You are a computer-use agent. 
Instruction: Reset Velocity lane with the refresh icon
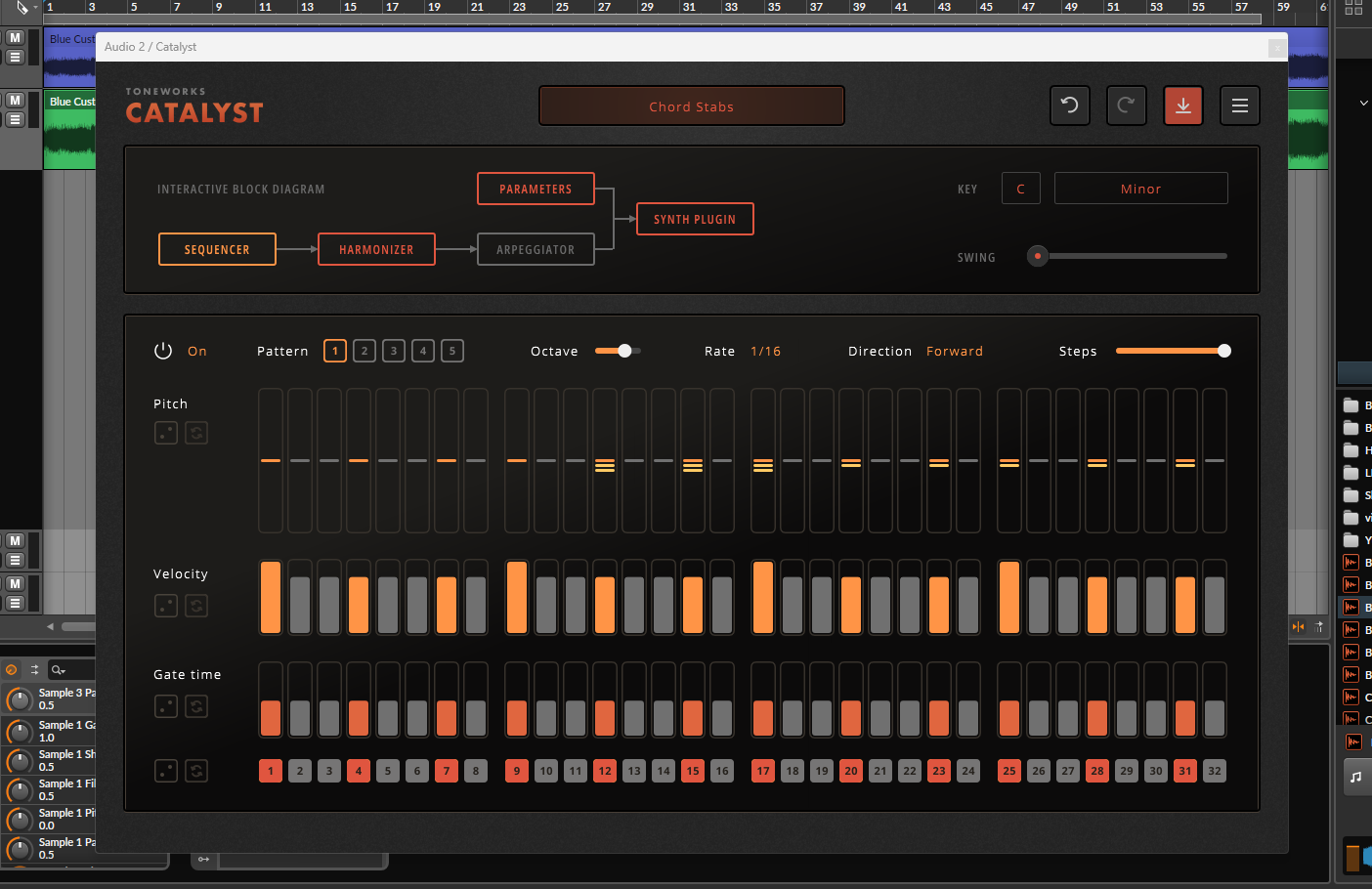(196, 606)
